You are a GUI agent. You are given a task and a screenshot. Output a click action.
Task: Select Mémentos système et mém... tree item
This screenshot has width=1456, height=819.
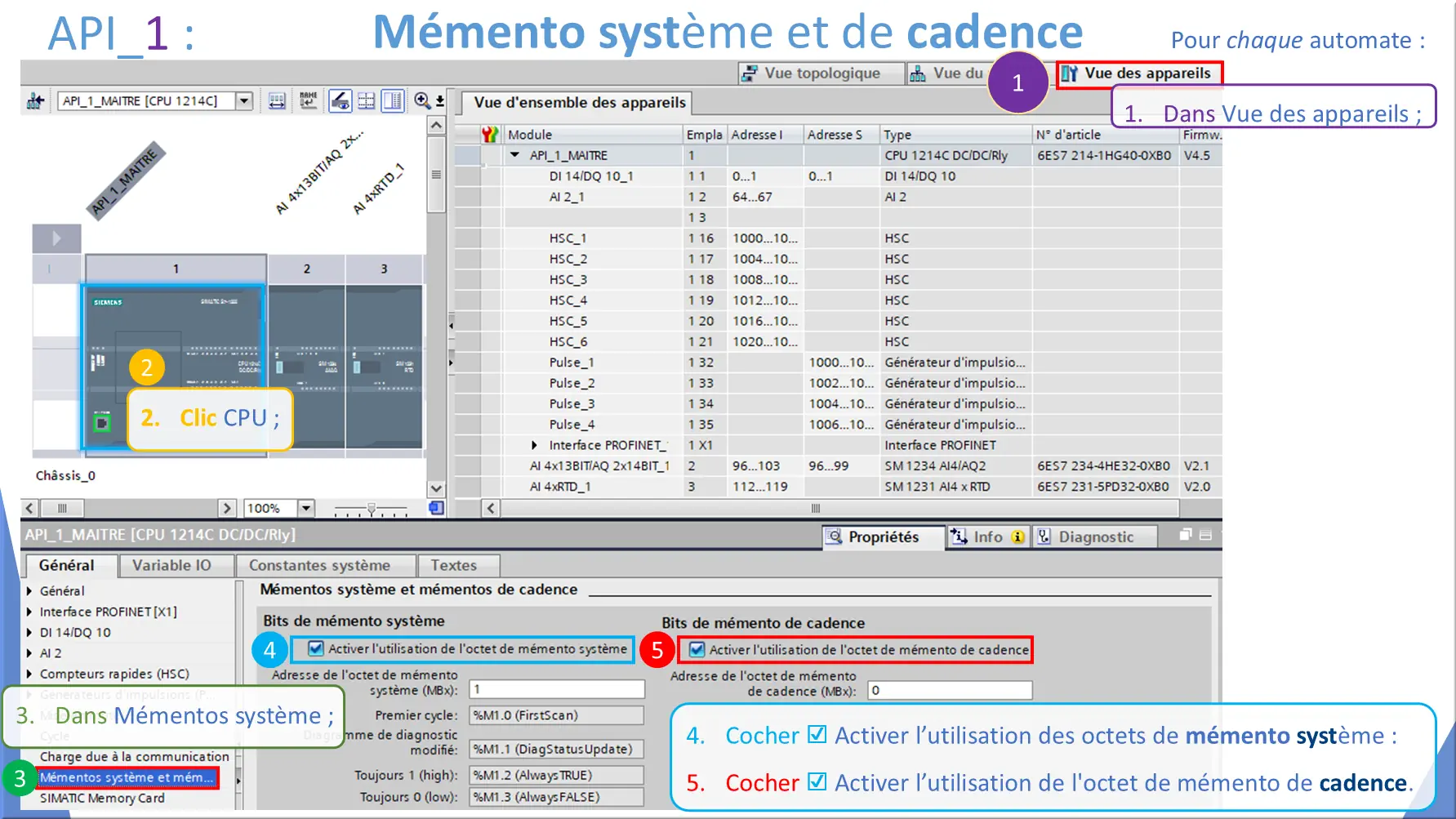click(127, 777)
